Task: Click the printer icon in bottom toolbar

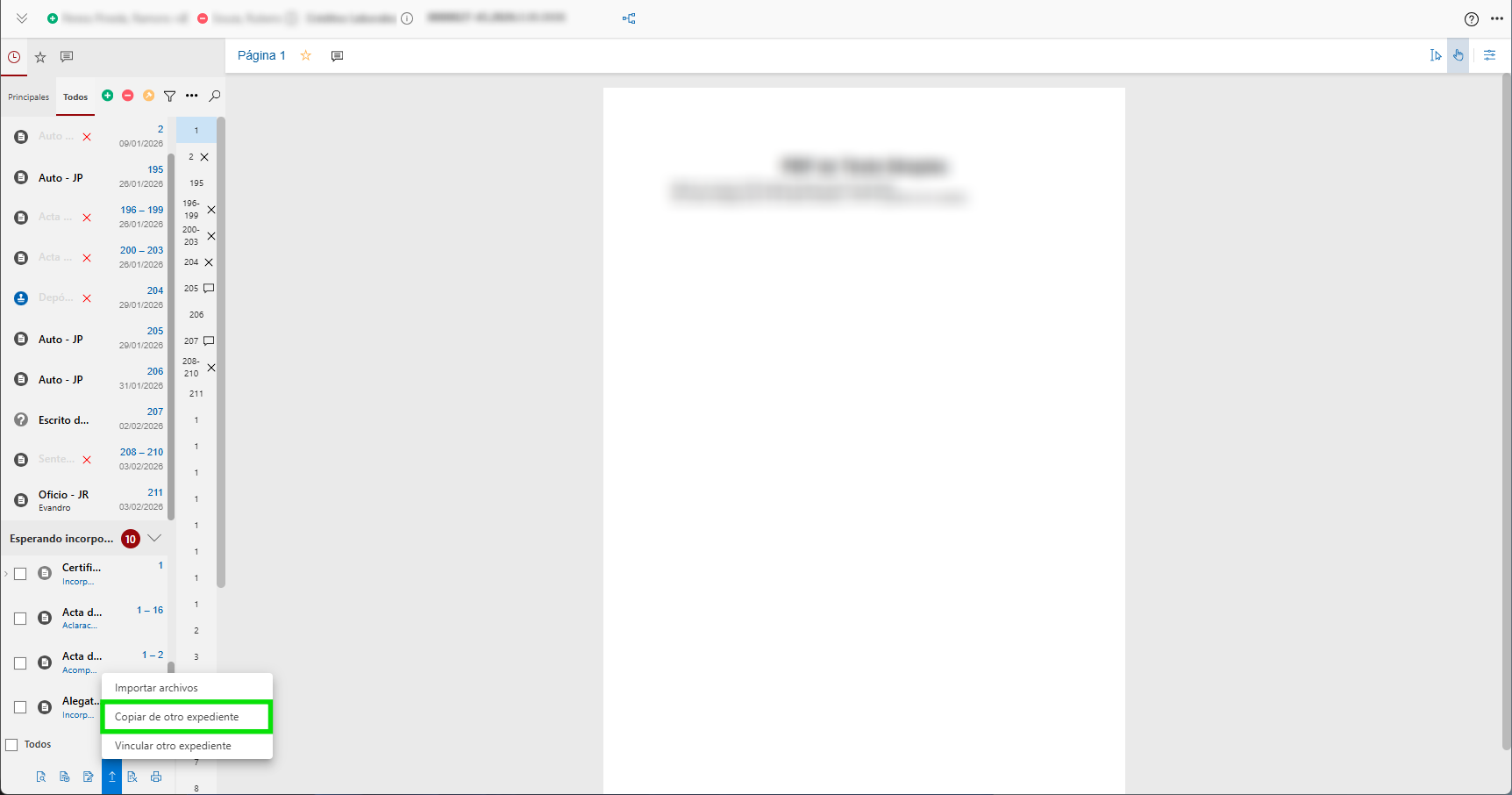Action: (x=156, y=777)
